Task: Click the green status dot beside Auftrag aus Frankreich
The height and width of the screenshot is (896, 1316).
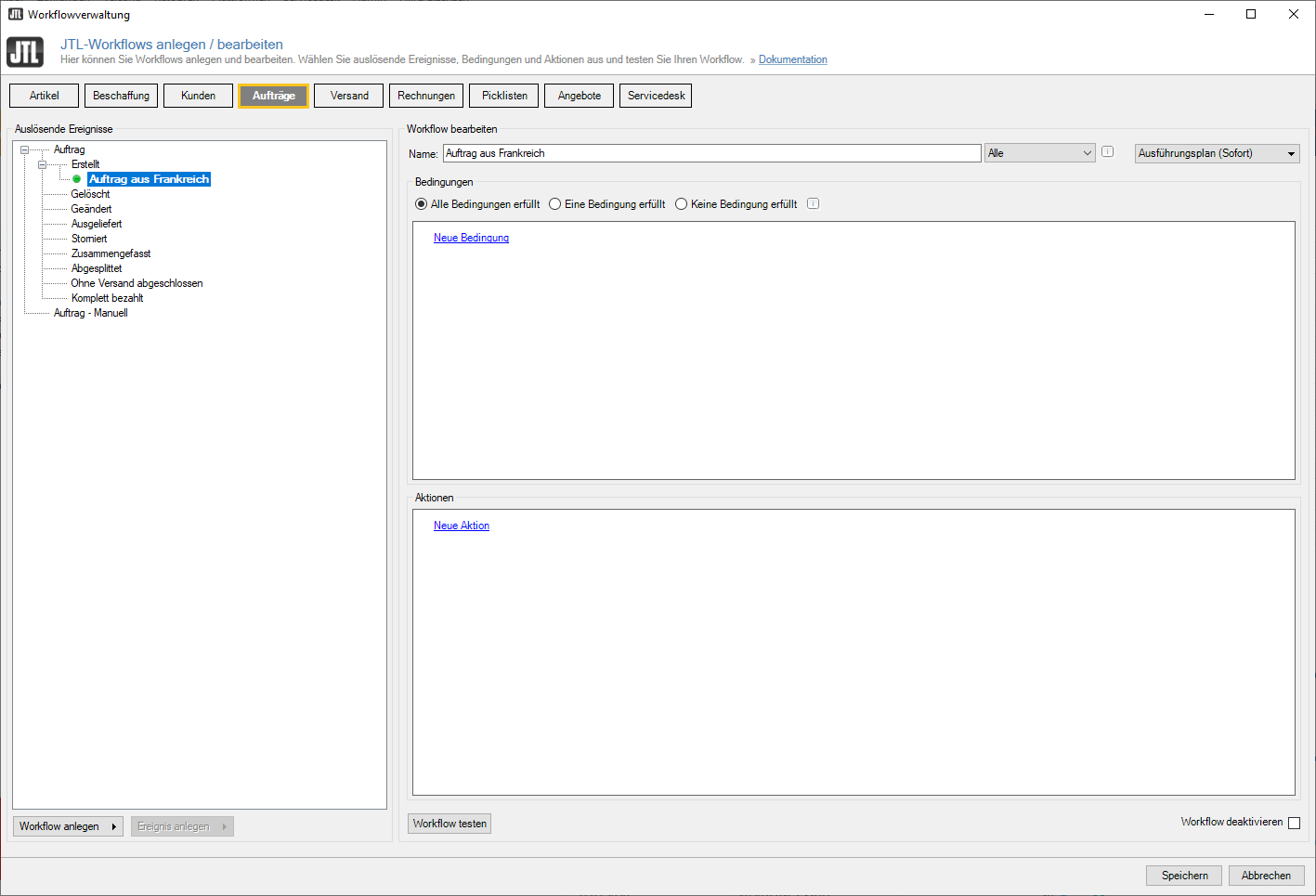Action: click(77, 179)
